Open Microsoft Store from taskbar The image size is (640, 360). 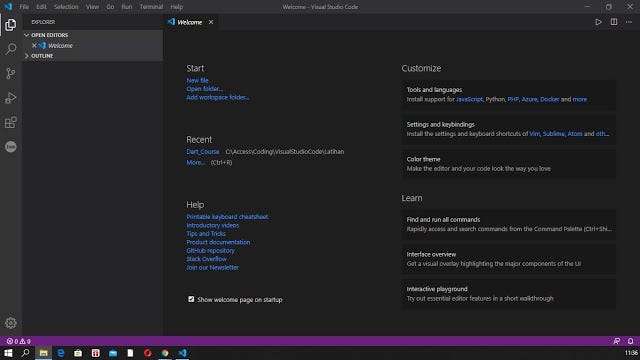[78, 353]
